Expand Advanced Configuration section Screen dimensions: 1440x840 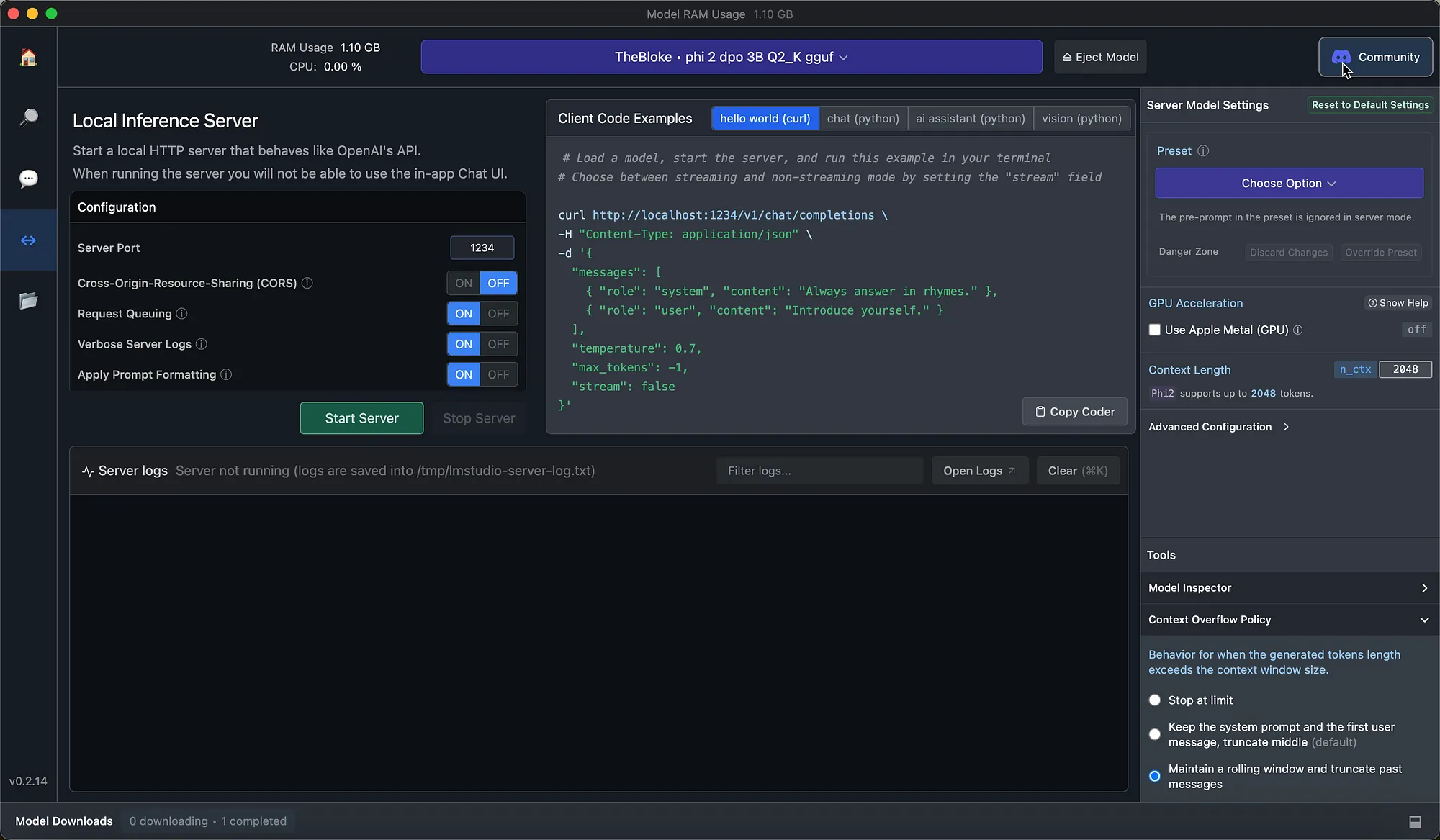tap(1218, 427)
